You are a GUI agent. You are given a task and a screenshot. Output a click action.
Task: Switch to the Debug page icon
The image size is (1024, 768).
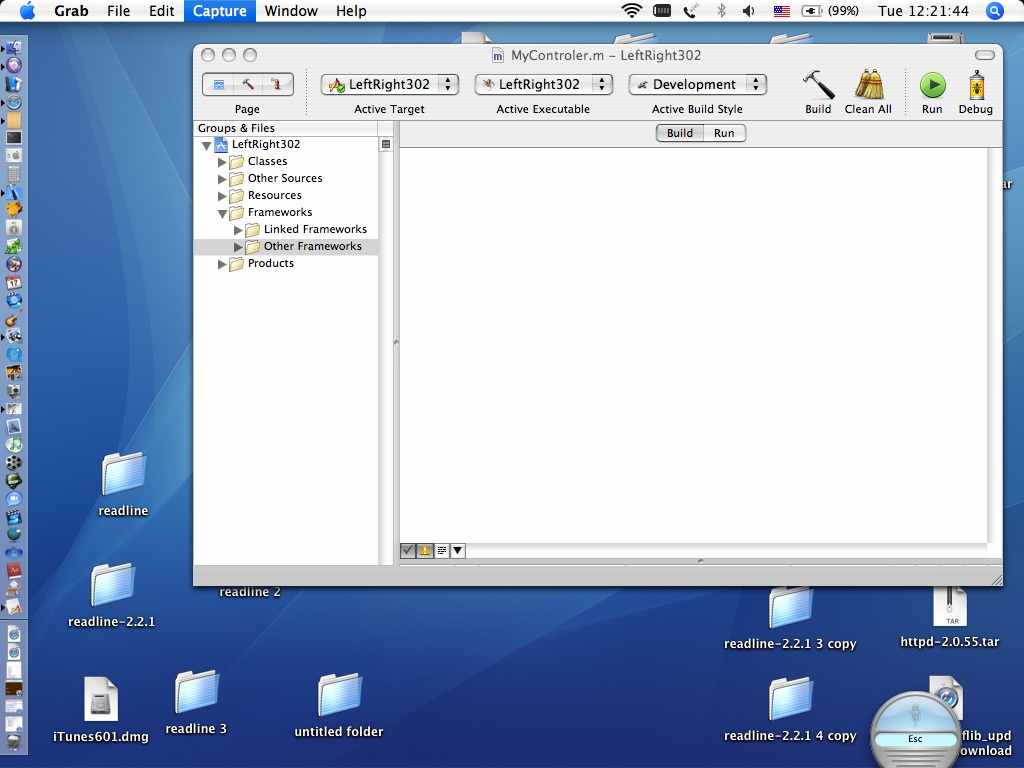point(277,84)
